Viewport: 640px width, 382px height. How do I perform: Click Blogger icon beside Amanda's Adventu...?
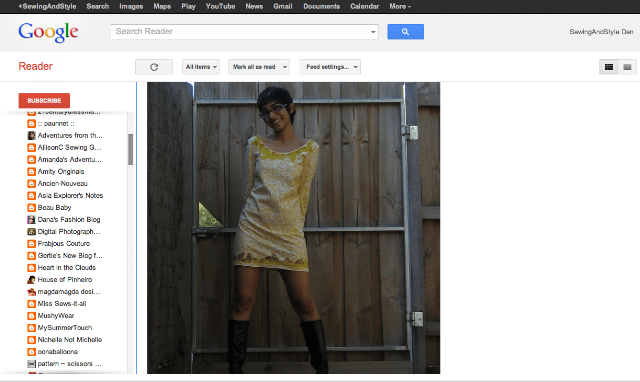click(x=31, y=160)
